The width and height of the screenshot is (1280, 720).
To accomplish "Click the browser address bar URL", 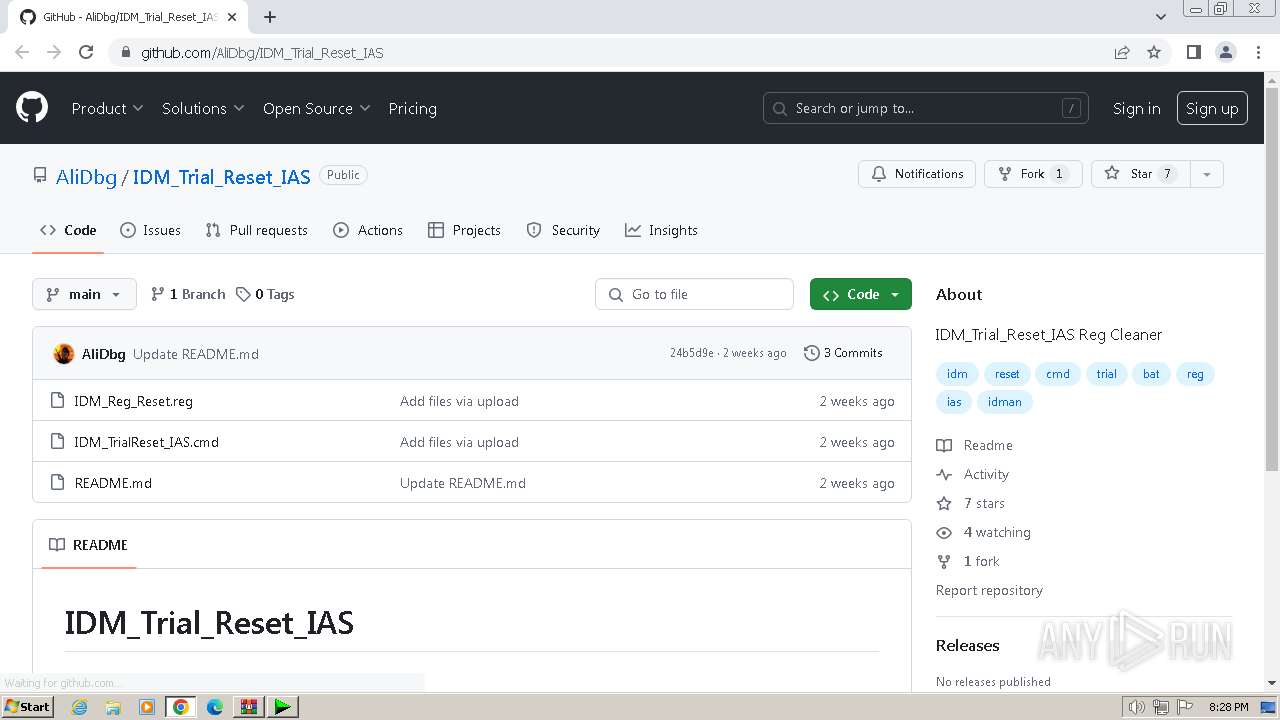I will 262,52.
